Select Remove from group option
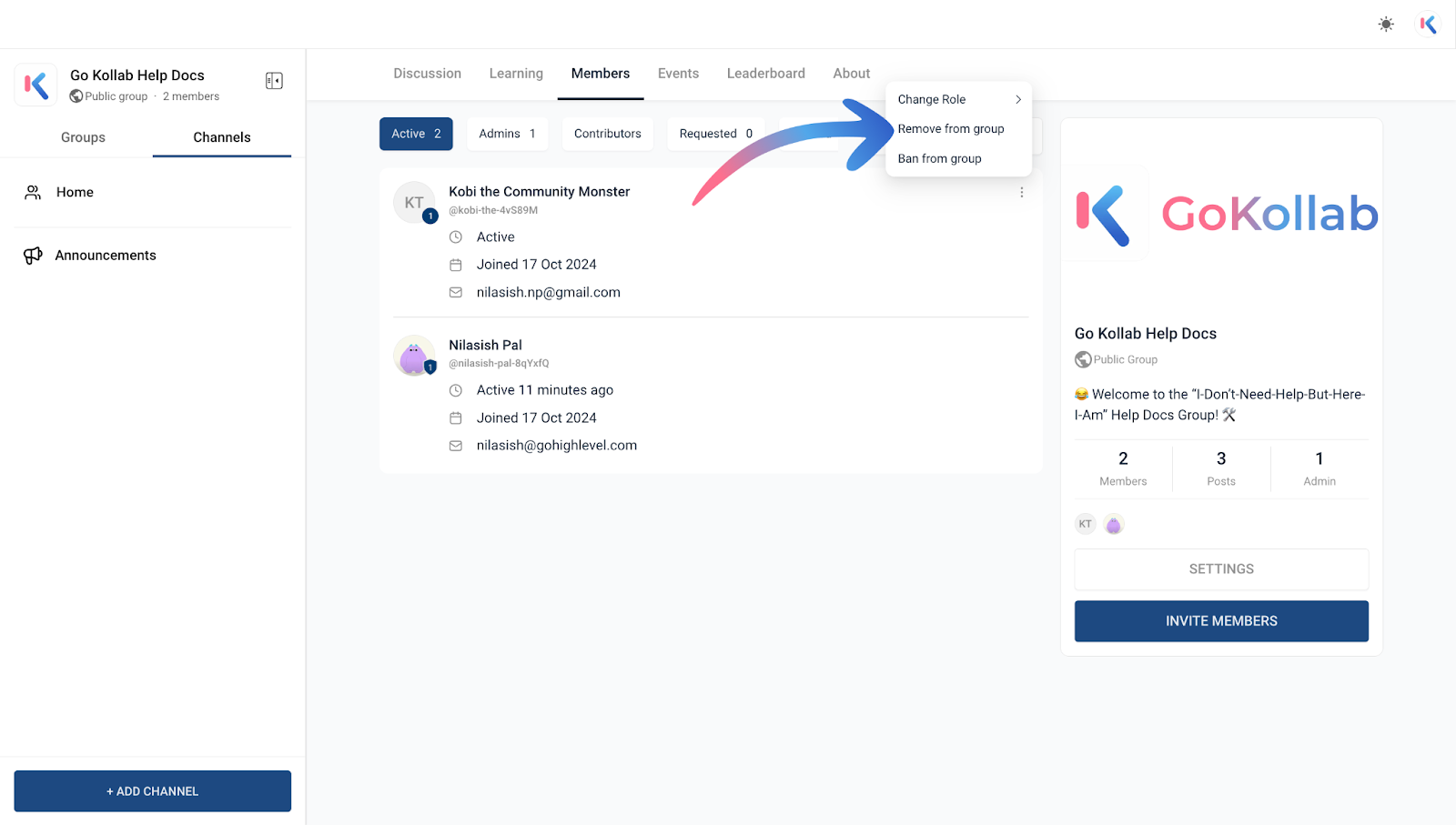1456x825 pixels. point(951,129)
